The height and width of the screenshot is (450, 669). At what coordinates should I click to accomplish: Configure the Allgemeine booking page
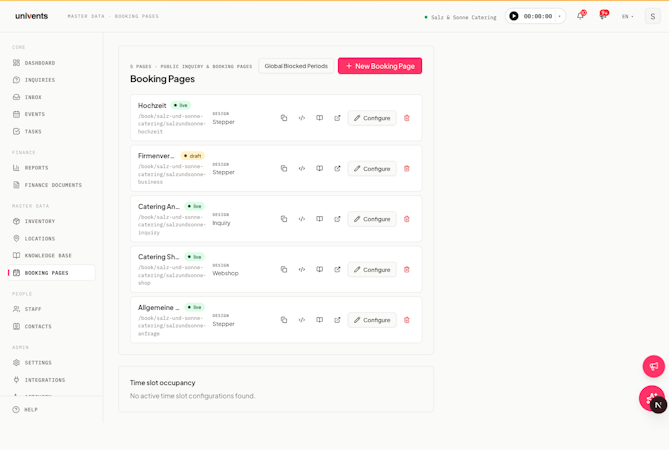(x=372, y=320)
